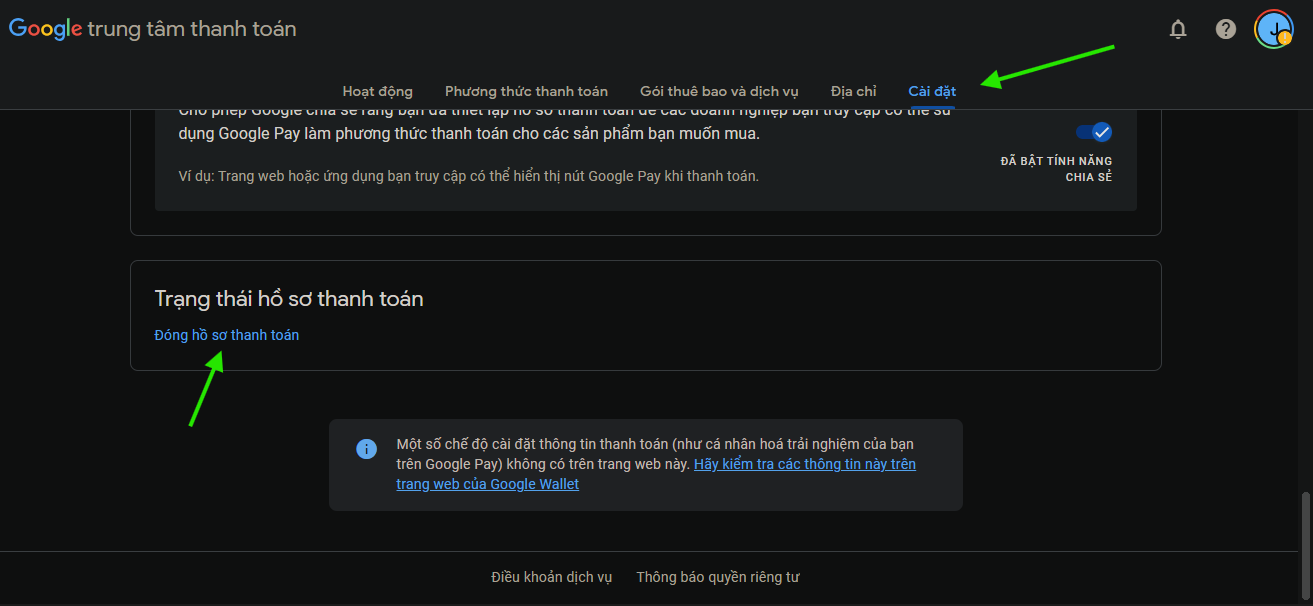Open the Google account avatar menu
The width and height of the screenshot is (1313, 606).
coord(1274,29)
